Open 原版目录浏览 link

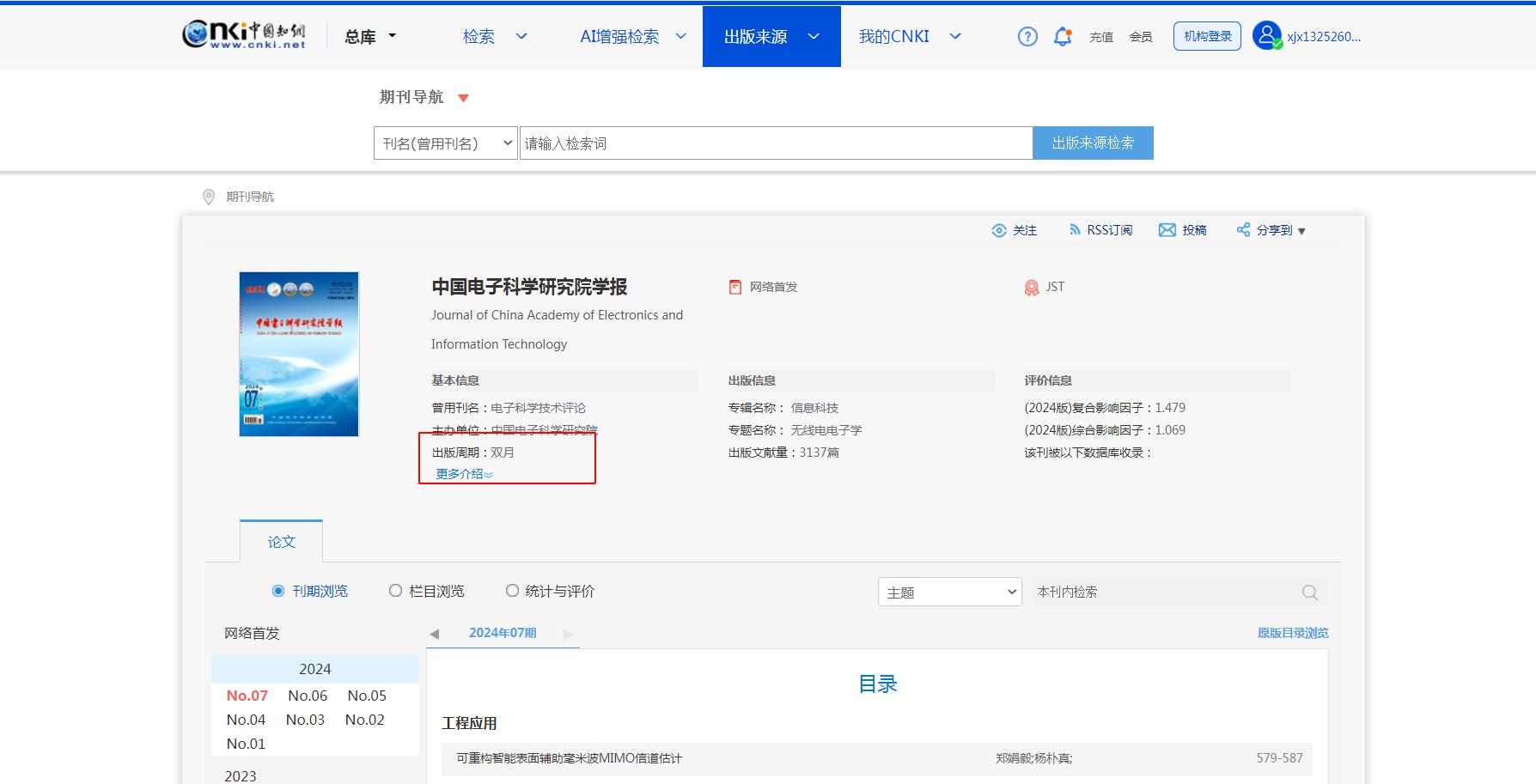tap(1293, 633)
